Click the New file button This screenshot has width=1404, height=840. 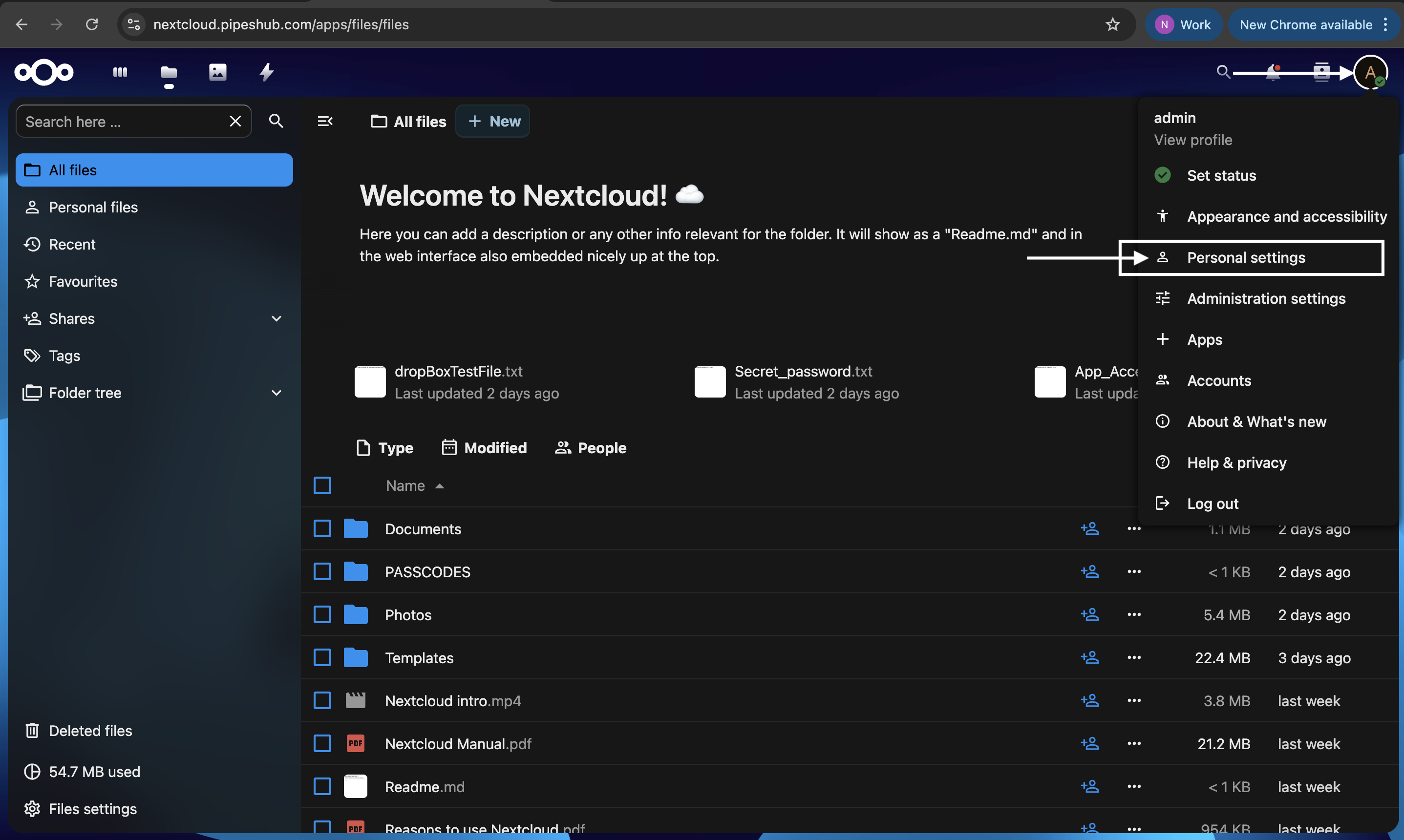point(492,121)
